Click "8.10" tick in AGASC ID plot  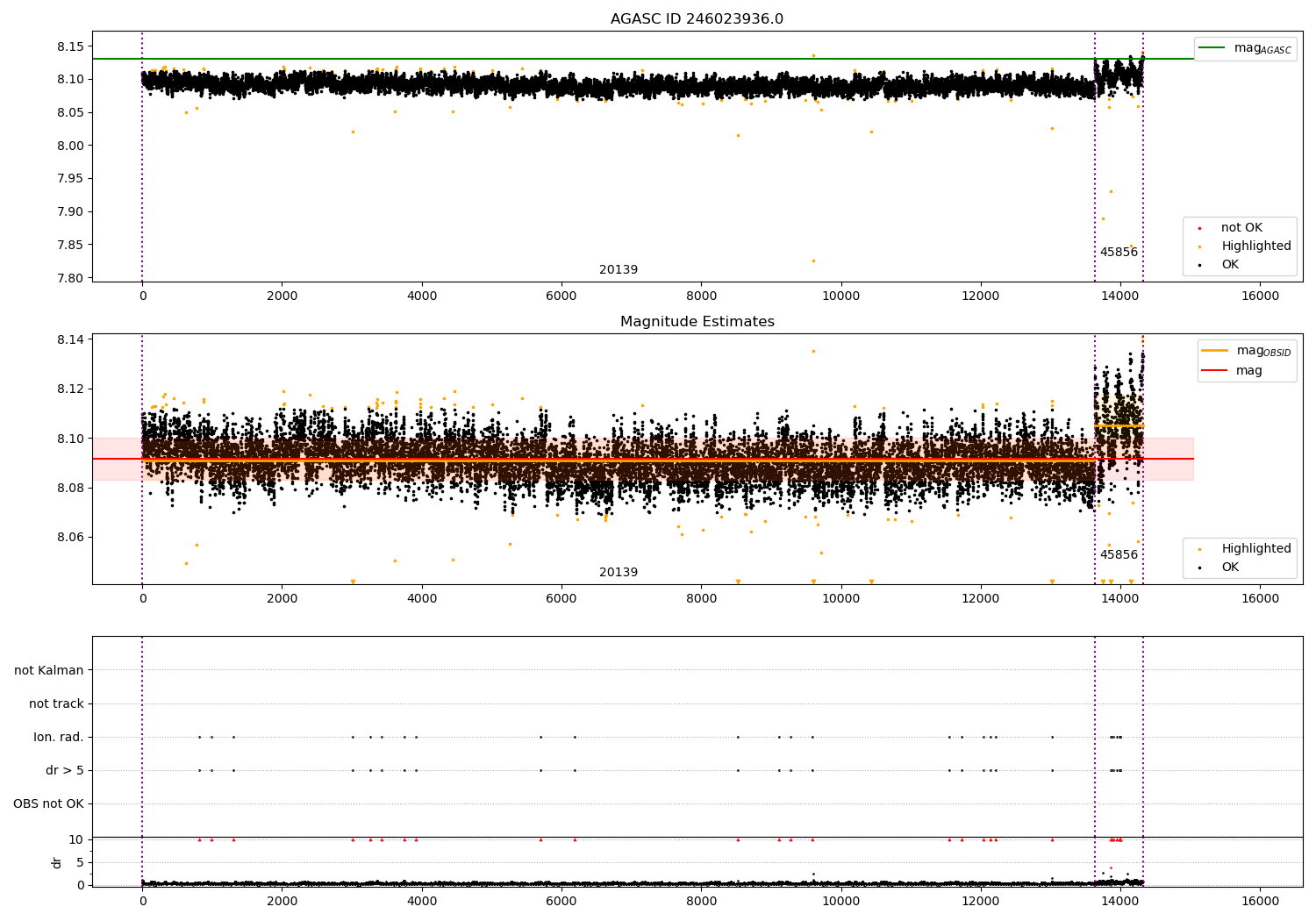point(69,80)
